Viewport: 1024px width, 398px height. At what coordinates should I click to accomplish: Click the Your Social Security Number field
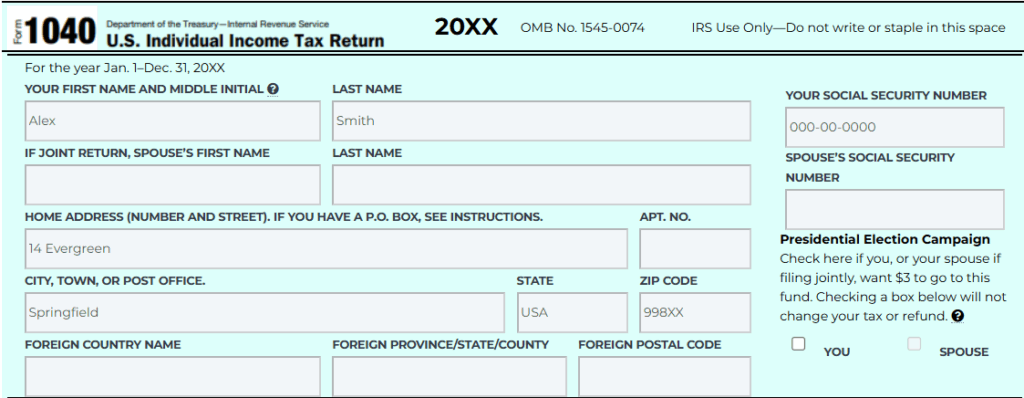point(895,127)
